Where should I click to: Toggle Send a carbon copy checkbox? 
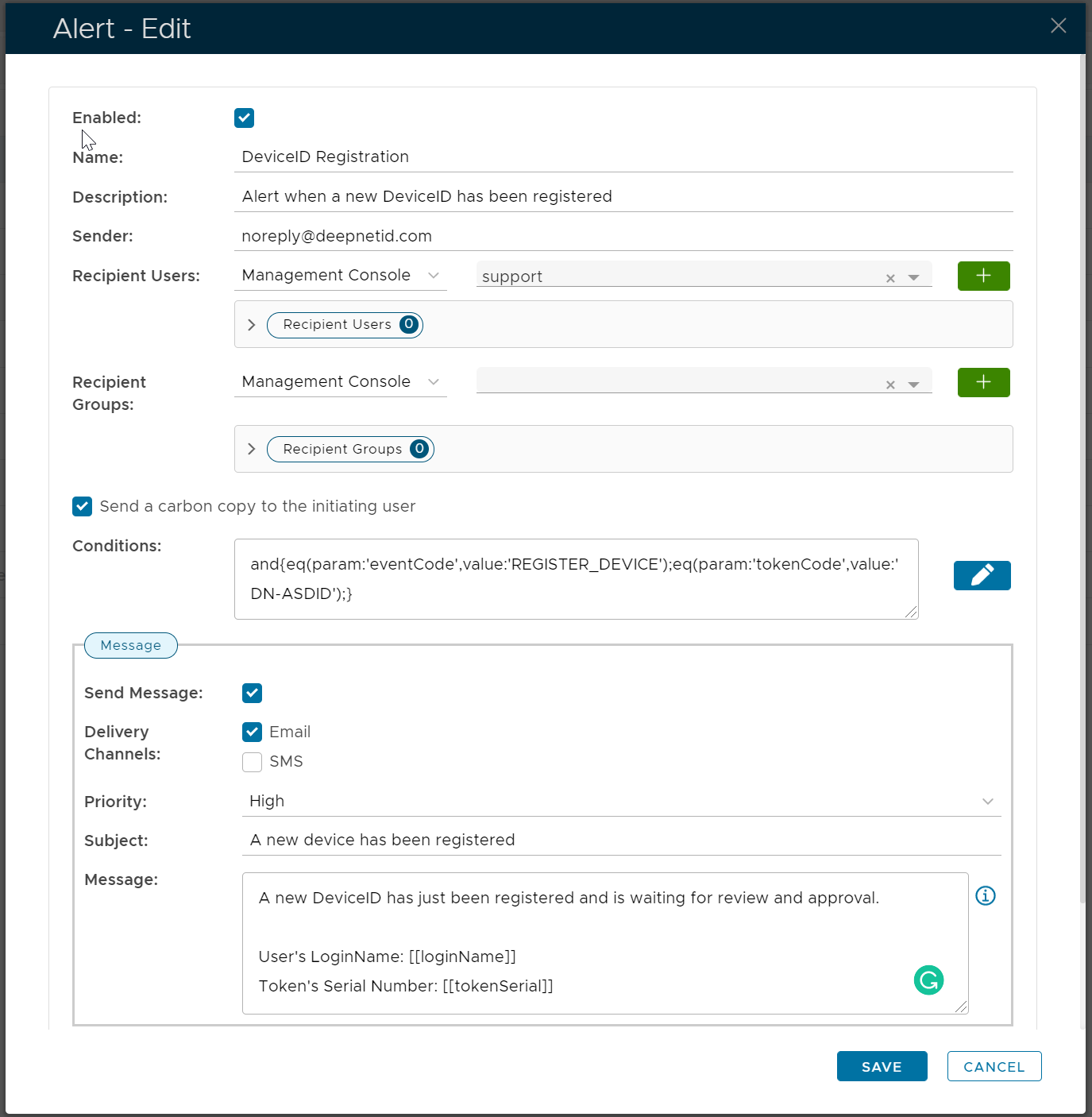(x=83, y=507)
